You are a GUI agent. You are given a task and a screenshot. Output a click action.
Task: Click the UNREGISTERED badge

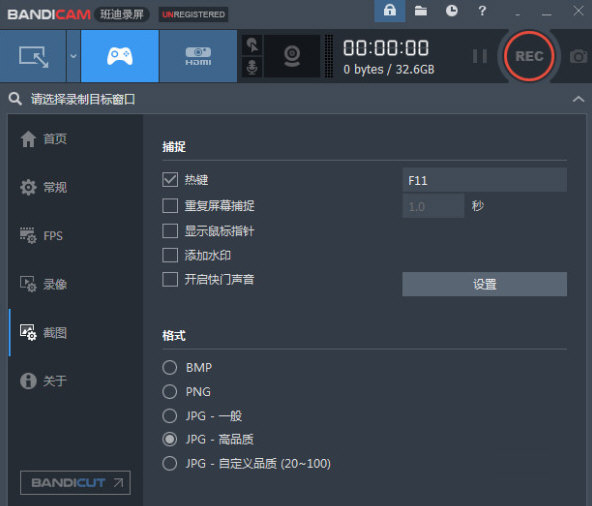pos(193,14)
